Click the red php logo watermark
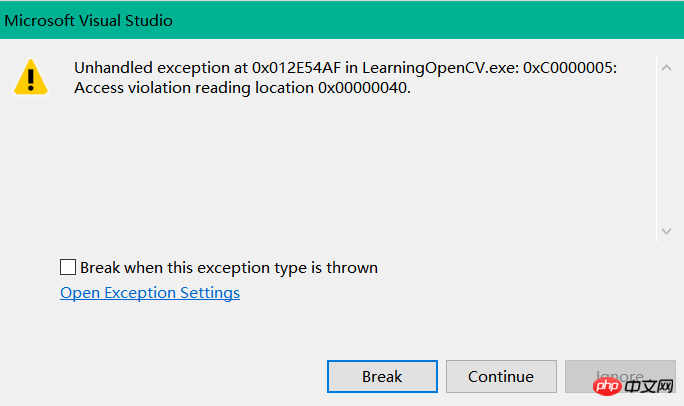684x406 pixels. (607, 386)
